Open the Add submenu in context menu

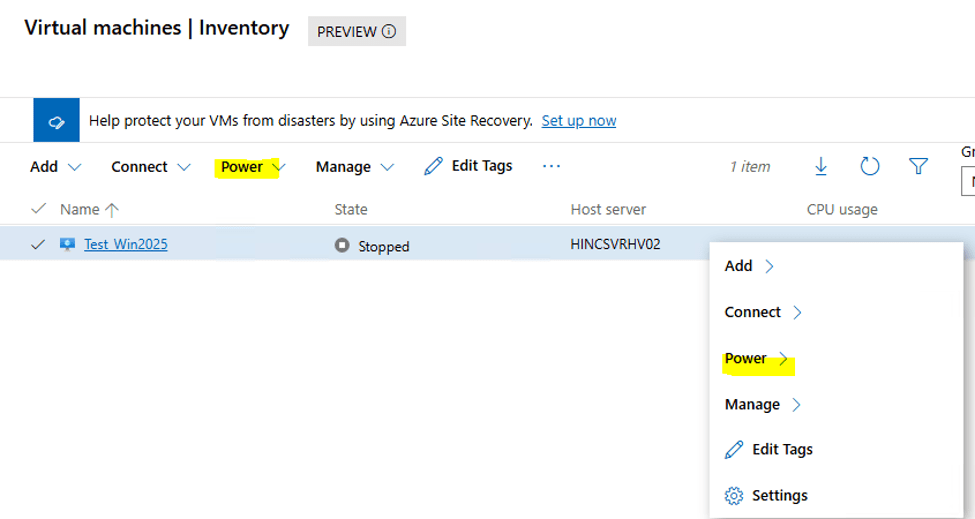point(749,266)
